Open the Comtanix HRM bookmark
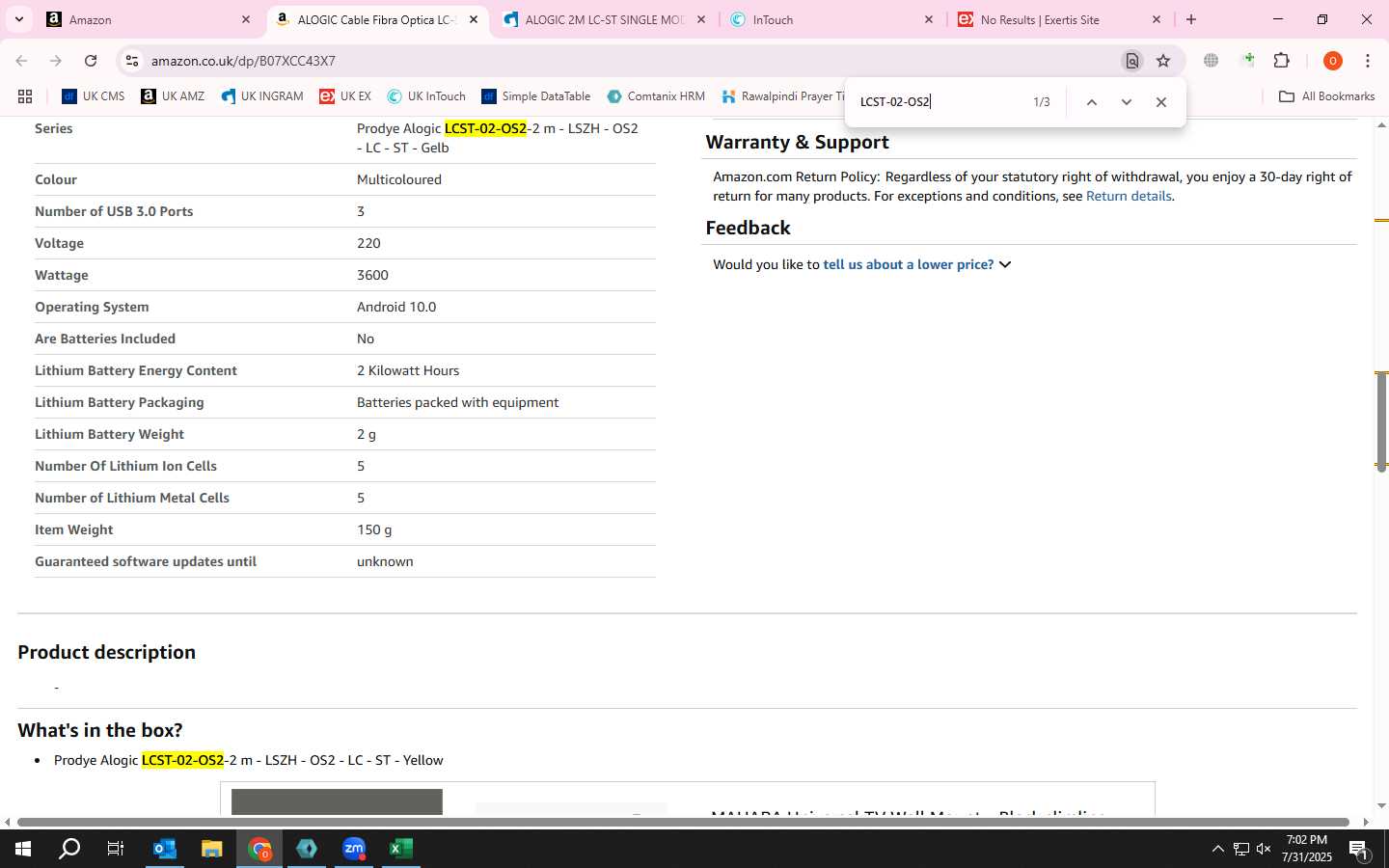This screenshot has height=868, width=1389. coord(656,96)
